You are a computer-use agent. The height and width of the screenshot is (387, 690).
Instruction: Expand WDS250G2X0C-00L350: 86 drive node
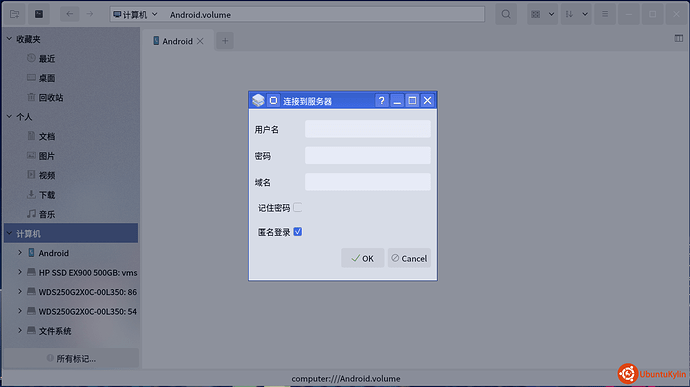(20, 291)
